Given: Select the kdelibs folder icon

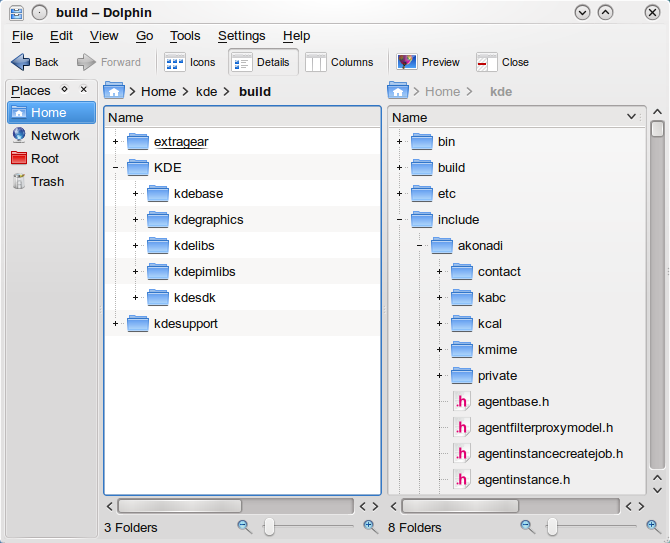Looking at the screenshot, I should pos(158,246).
